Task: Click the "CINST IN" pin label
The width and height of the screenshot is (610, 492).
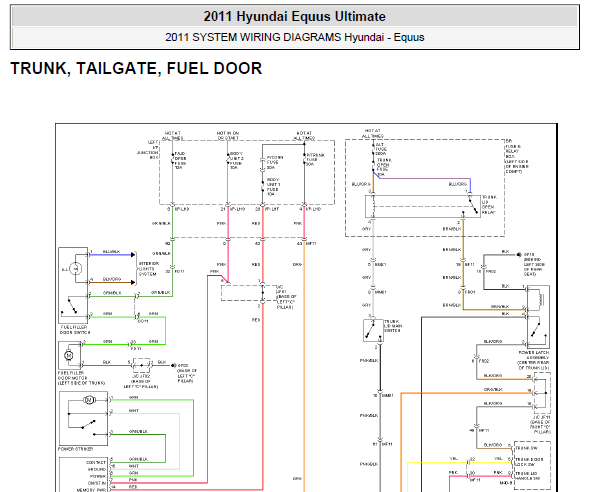Action: tap(97, 483)
